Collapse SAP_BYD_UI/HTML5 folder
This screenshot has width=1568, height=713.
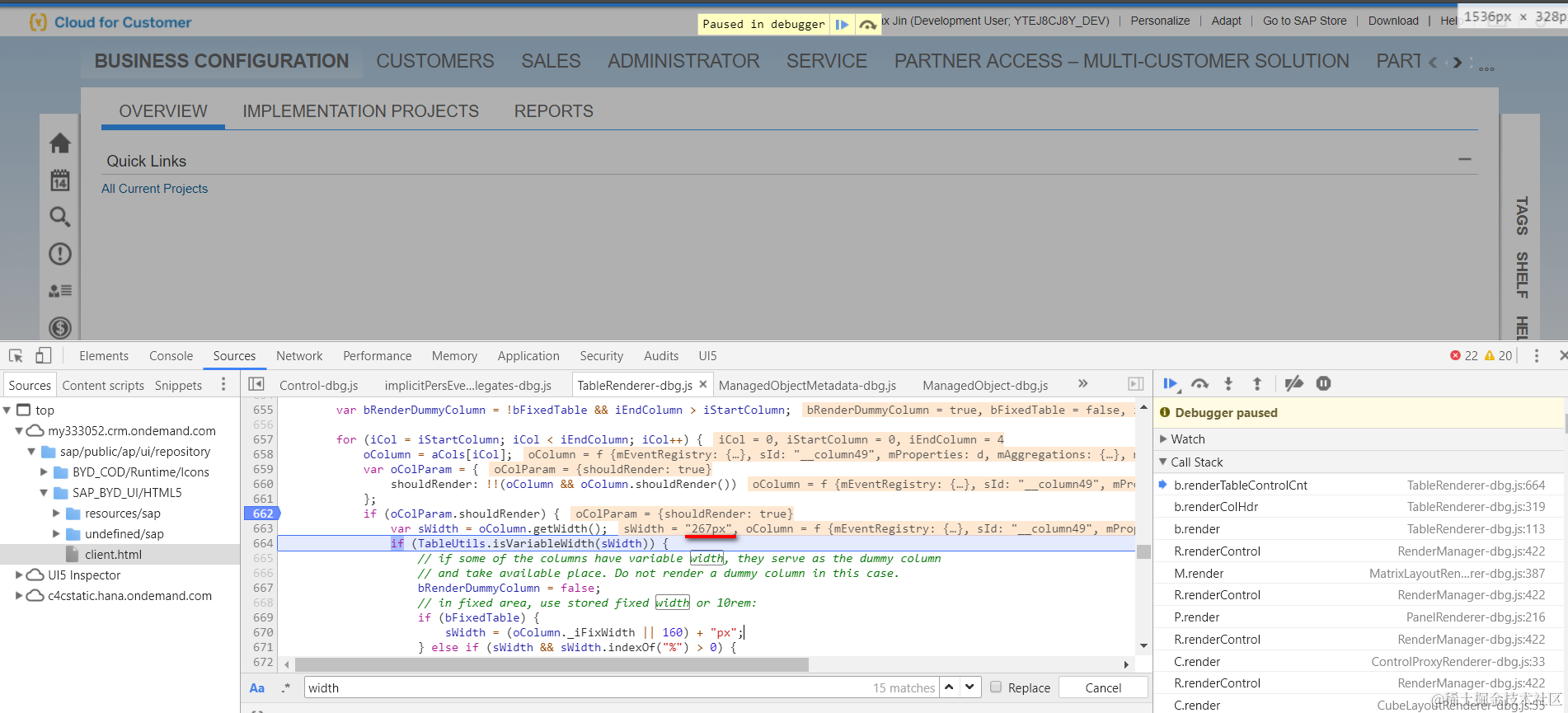pyautogui.click(x=44, y=492)
